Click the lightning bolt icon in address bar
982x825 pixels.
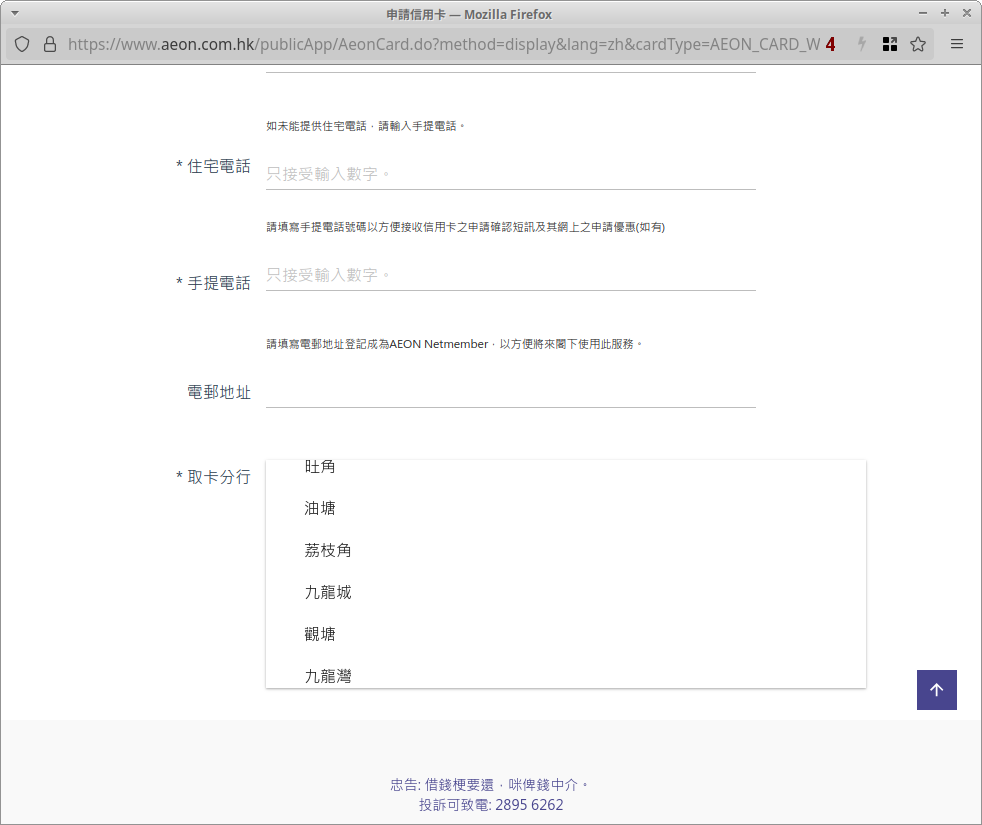862,44
